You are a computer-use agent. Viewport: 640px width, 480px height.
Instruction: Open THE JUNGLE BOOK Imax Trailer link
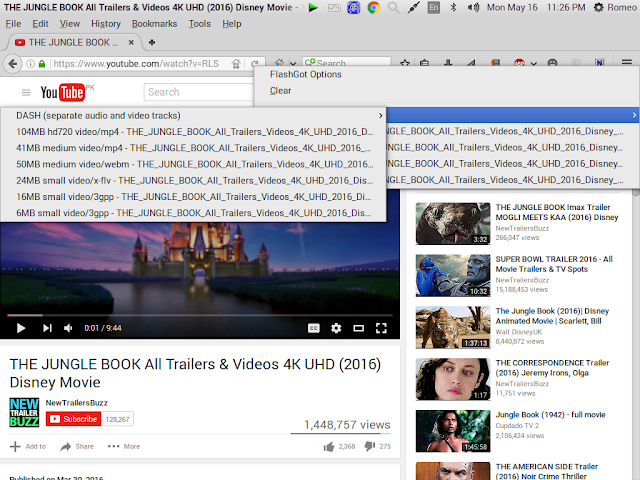557,212
